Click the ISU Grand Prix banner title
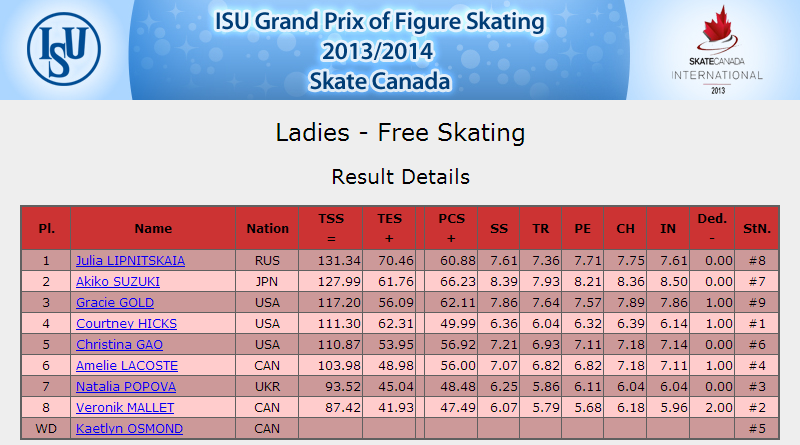The image size is (800, 445). click(380, 51)
